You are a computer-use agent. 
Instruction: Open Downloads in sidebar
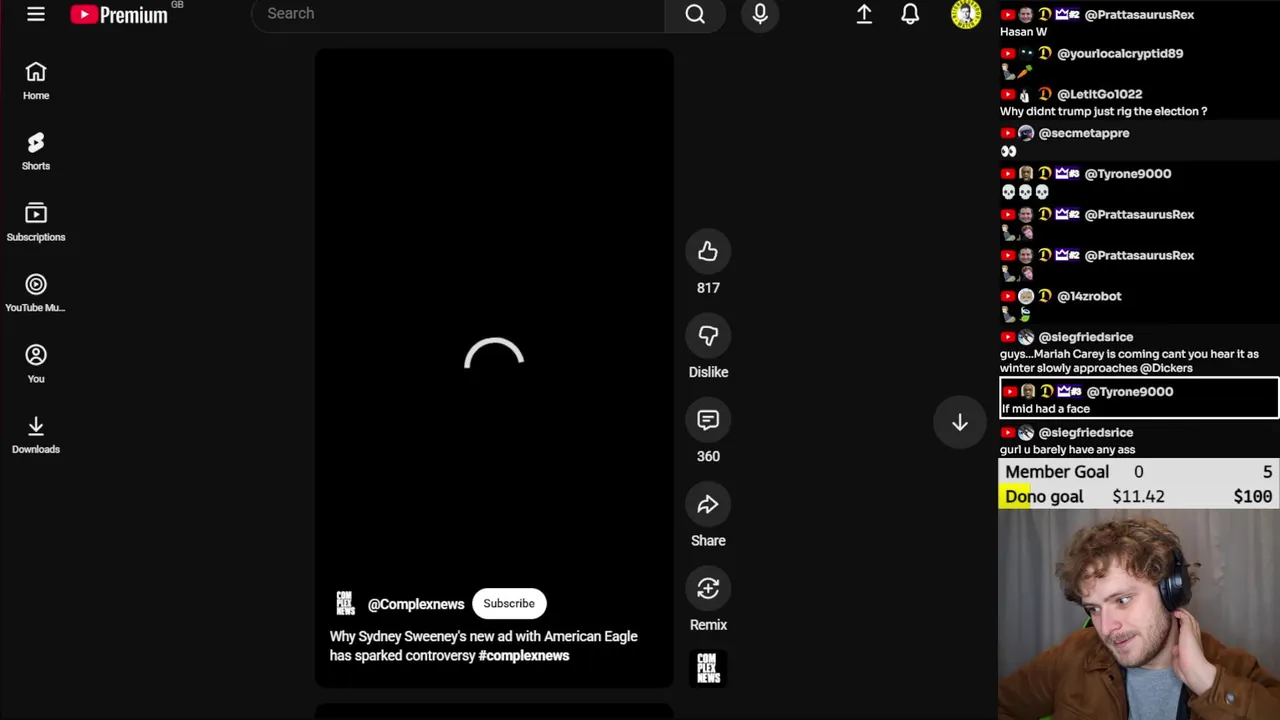[x=36, y=436]
